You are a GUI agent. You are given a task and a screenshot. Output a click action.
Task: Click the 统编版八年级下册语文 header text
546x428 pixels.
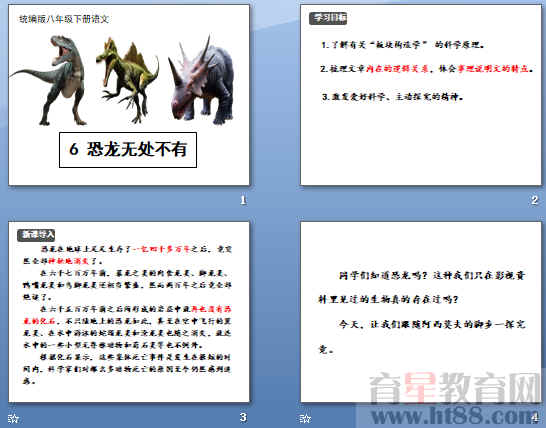(x=64, y=19)
